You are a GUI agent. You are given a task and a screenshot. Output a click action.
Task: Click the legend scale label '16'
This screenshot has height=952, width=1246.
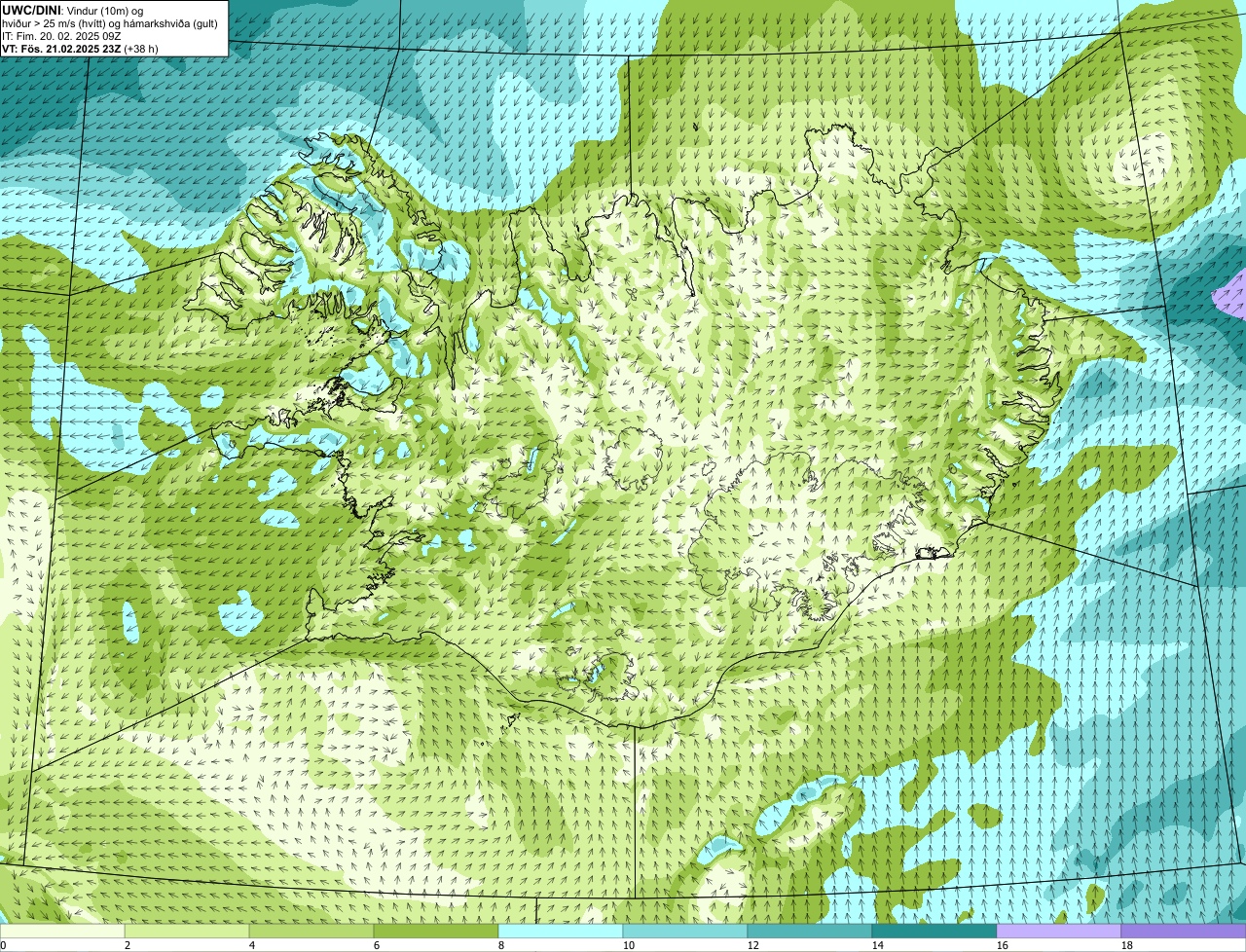[x=1003, y=945]
